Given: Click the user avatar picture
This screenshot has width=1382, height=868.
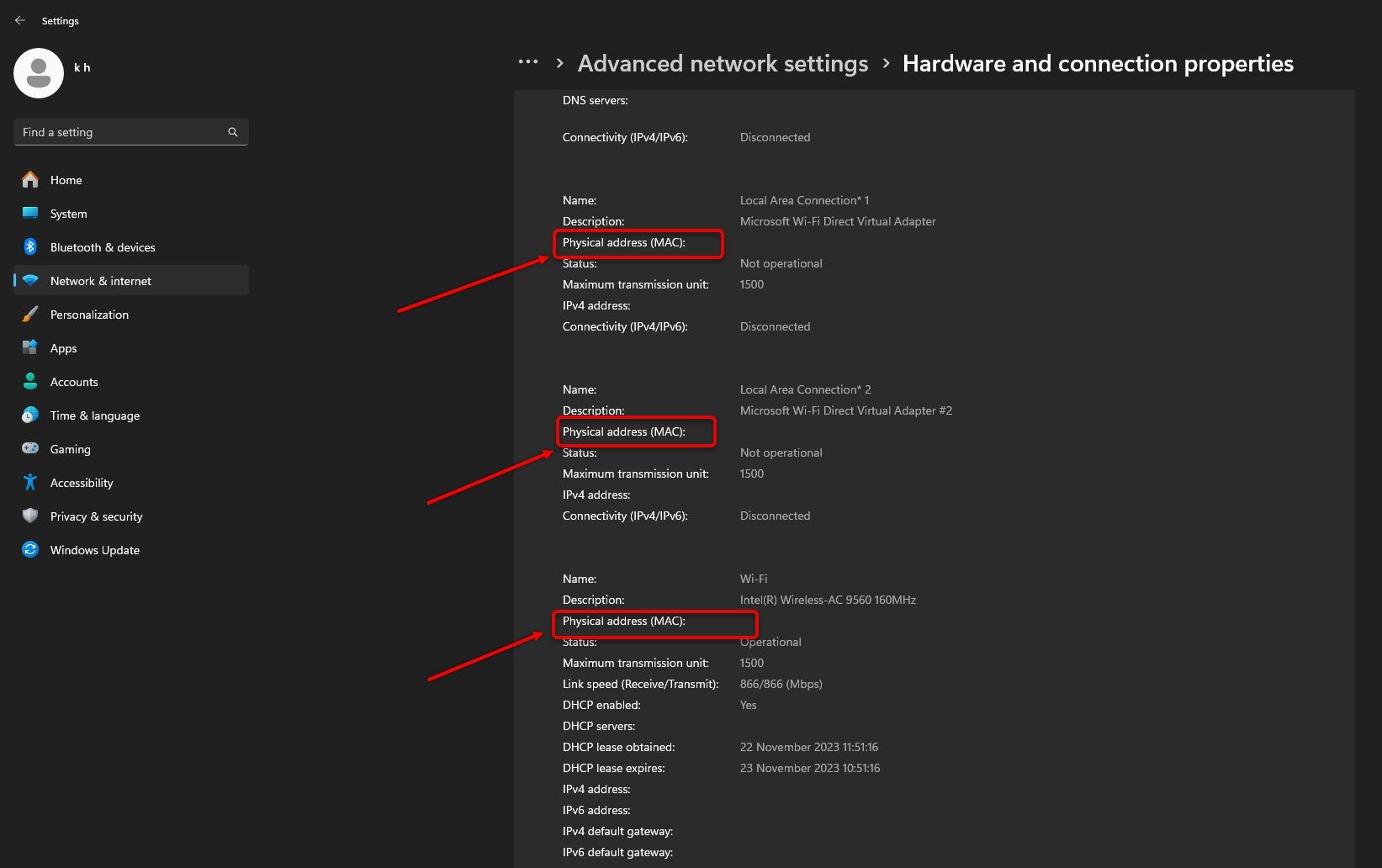Looking at the screenshot, I should (38, 72).
